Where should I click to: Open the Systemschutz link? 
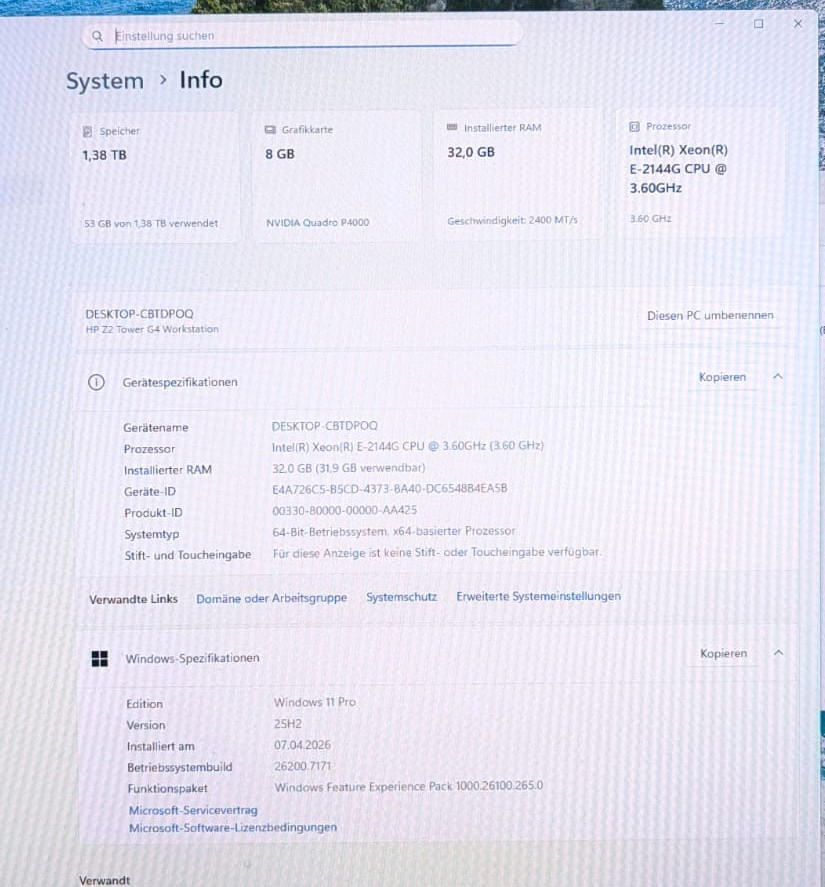pos(401,597)
